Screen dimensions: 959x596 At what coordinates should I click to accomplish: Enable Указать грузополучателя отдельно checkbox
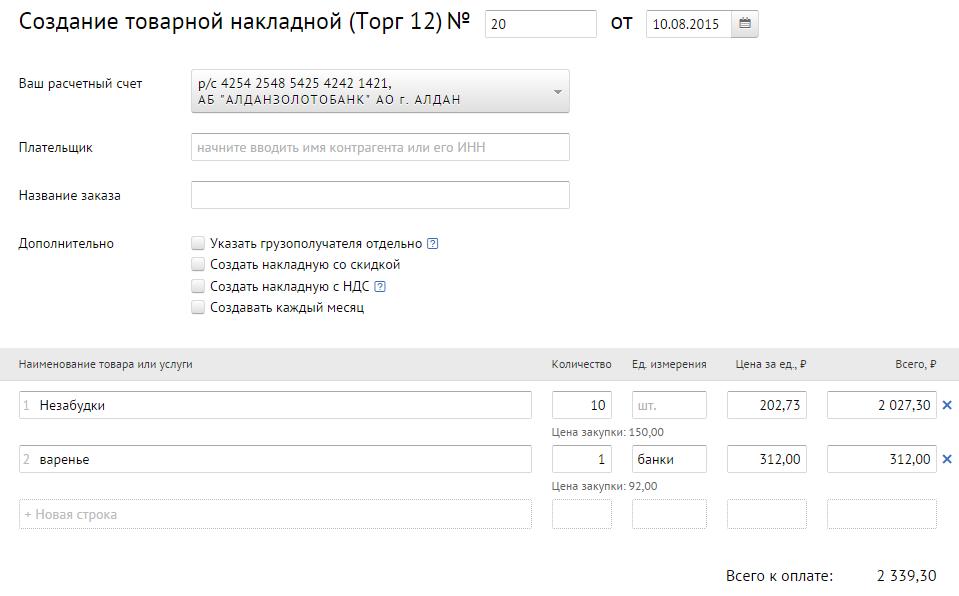198,243
